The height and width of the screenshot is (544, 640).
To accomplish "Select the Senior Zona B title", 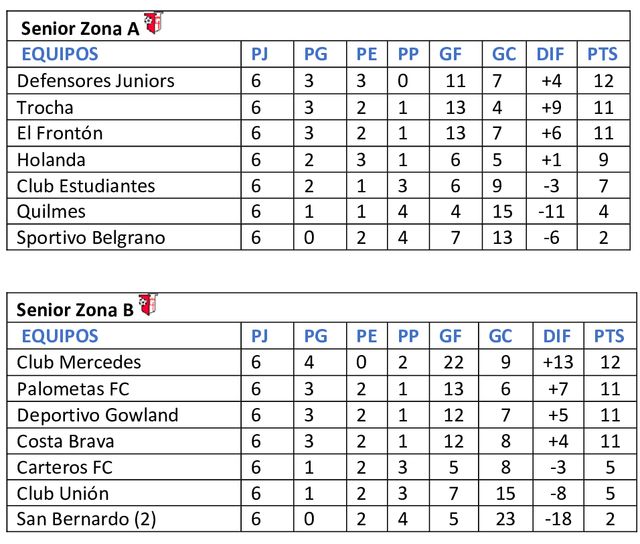I will [76, 310].
